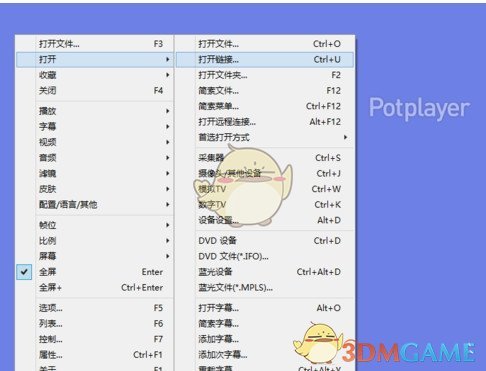Select 全屏+ (Ctrl+Enter) entry
The image size is (486, 371).
point(95,287)
